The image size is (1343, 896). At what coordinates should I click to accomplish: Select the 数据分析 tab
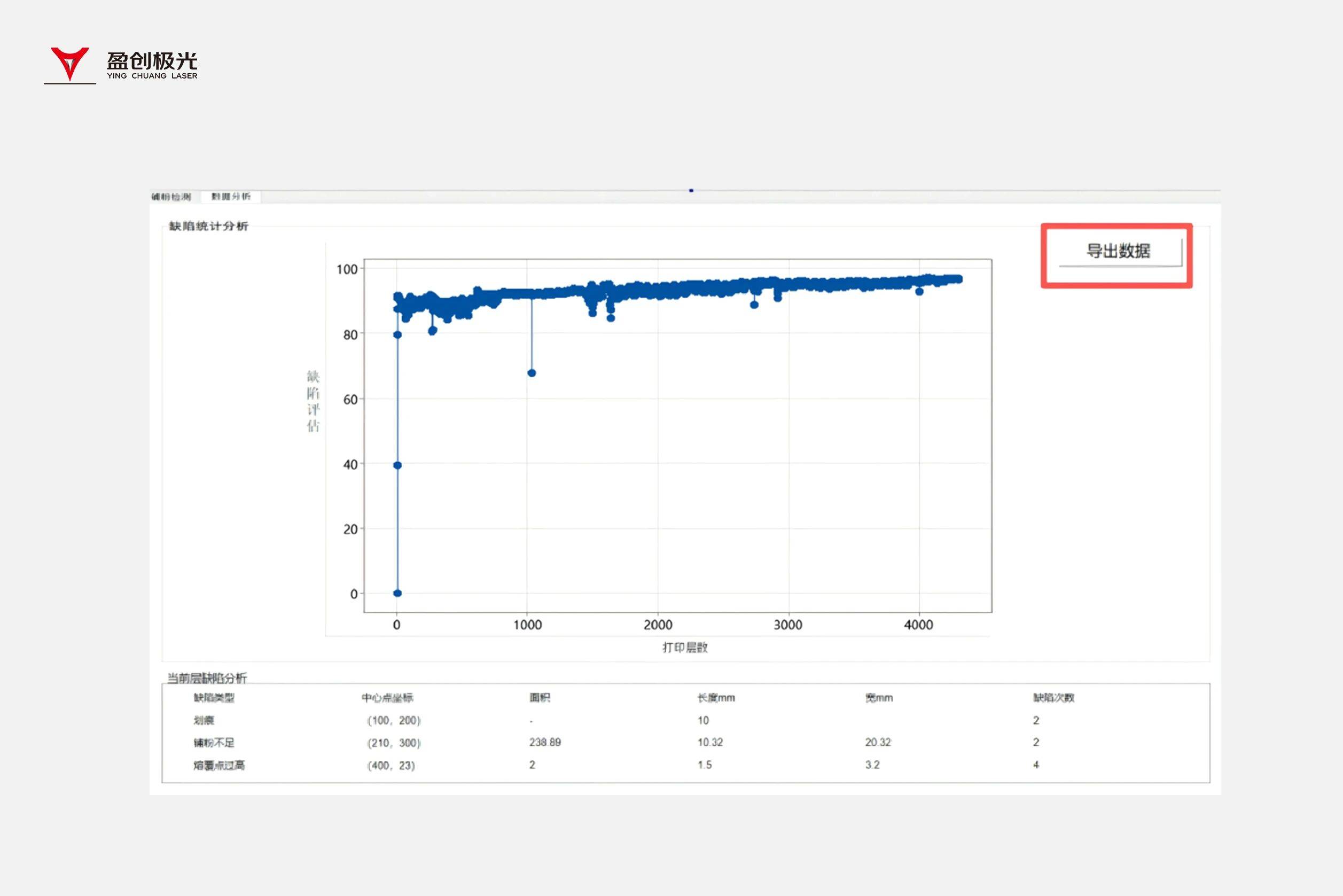[x=231, y=197]
